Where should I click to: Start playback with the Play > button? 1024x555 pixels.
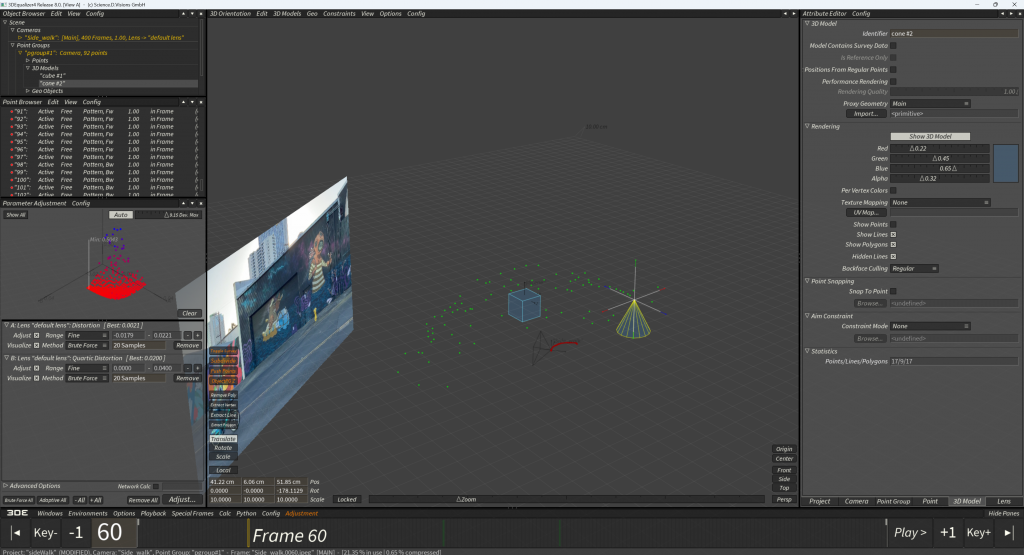(x=910, y=533)
